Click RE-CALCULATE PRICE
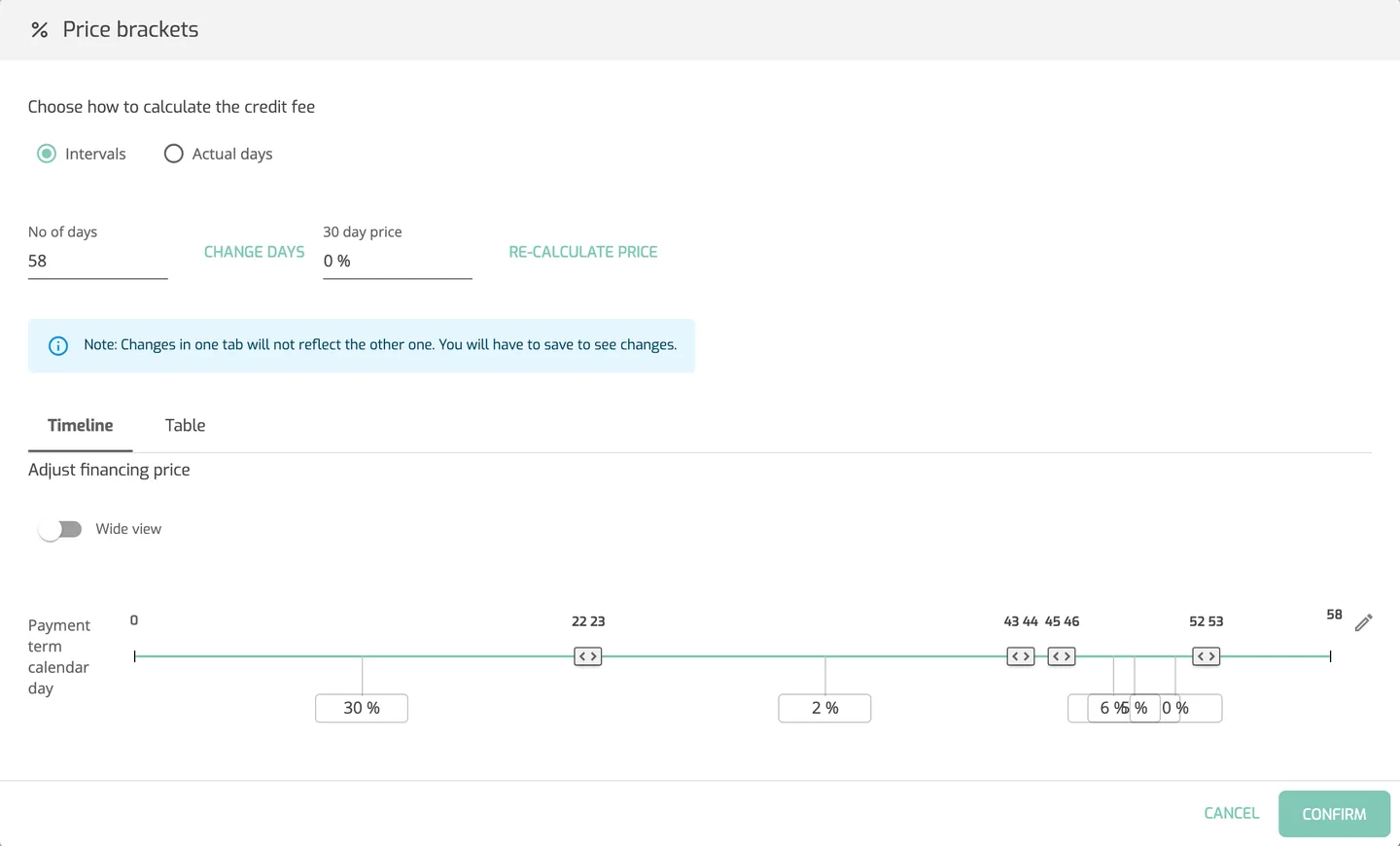Image resolution: width=1400 pixels, height=846 pixels. 583,252
